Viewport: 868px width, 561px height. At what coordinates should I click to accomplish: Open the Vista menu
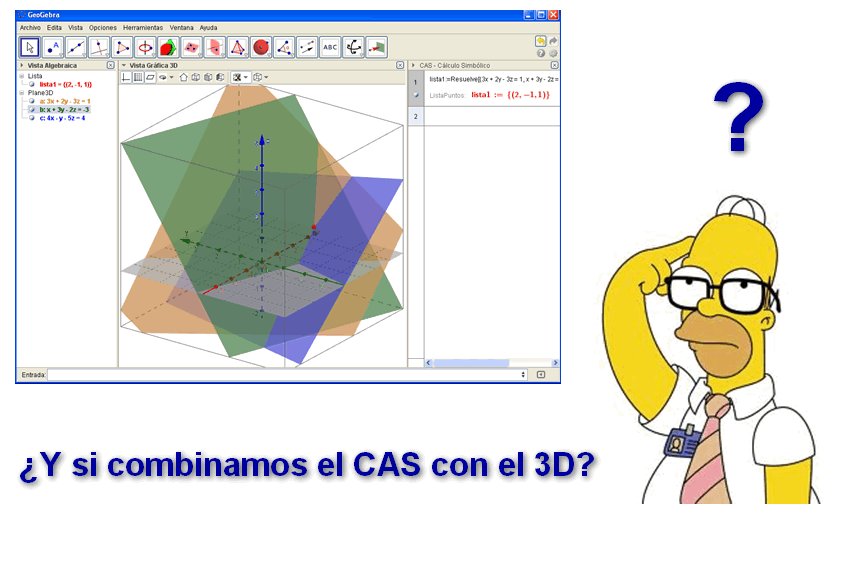[75, 28]
